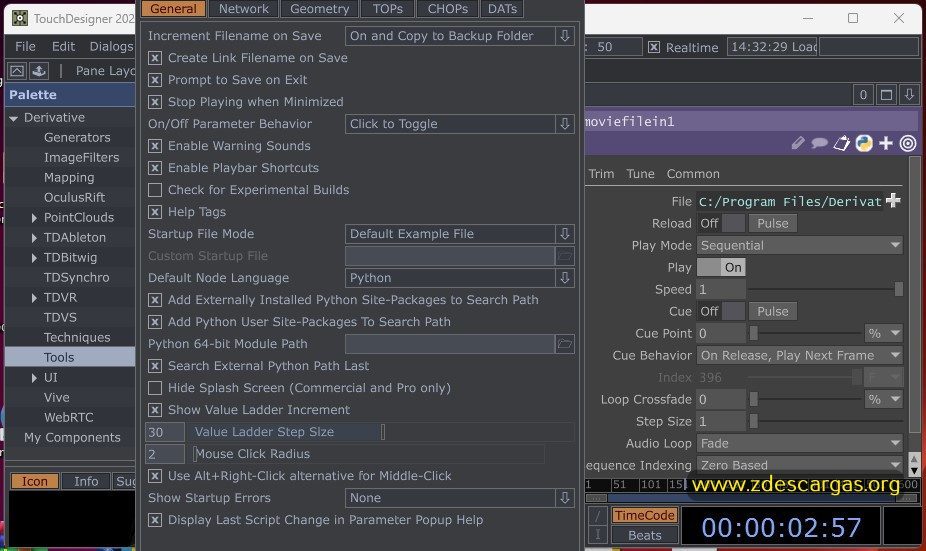Toggle Help Tags checkbox

(155, 212)
